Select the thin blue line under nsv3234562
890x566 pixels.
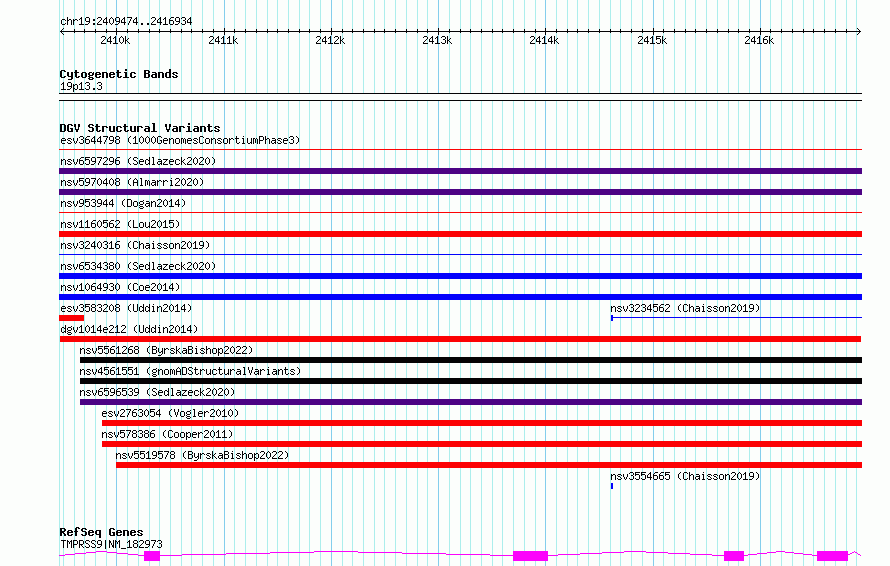tap(736, 318)
